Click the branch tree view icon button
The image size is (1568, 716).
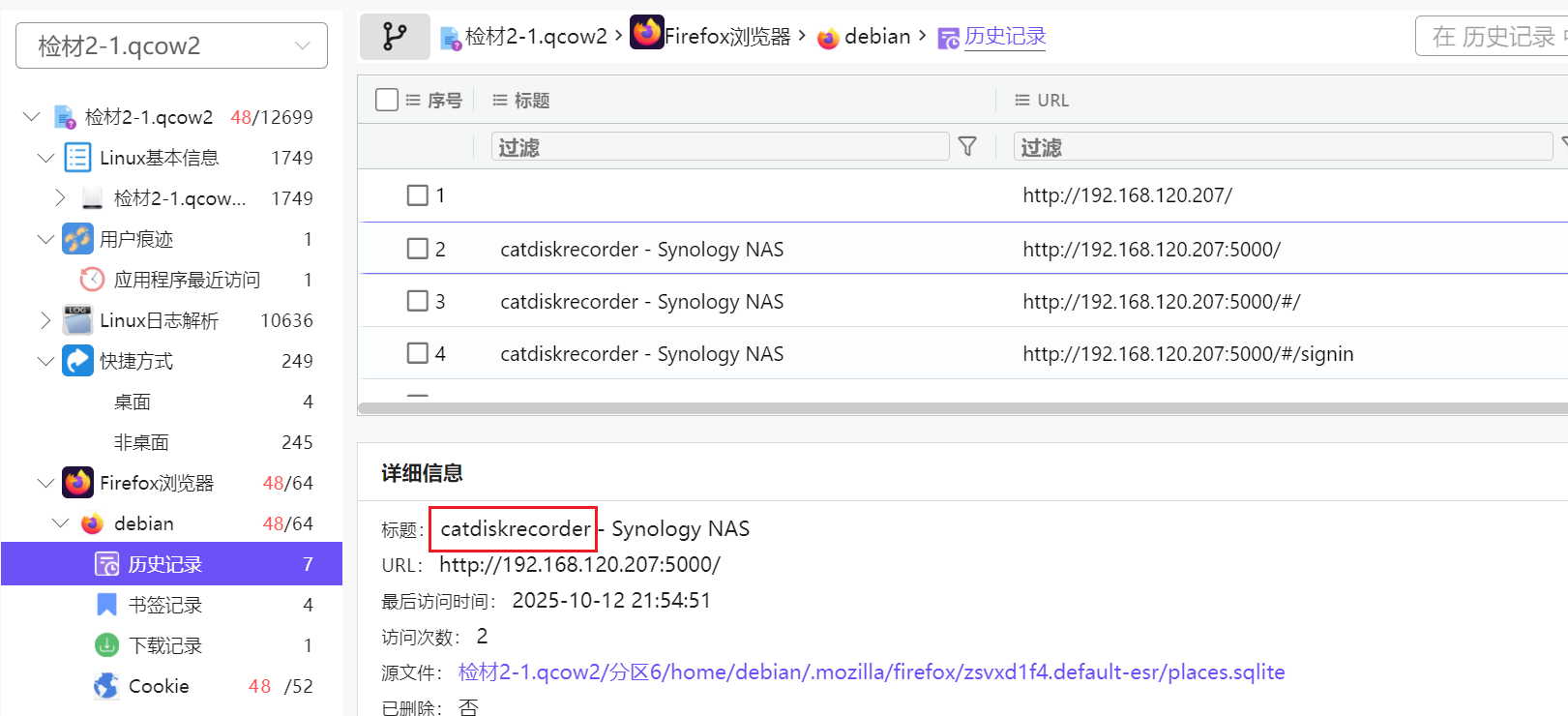[x=395, y=37]
